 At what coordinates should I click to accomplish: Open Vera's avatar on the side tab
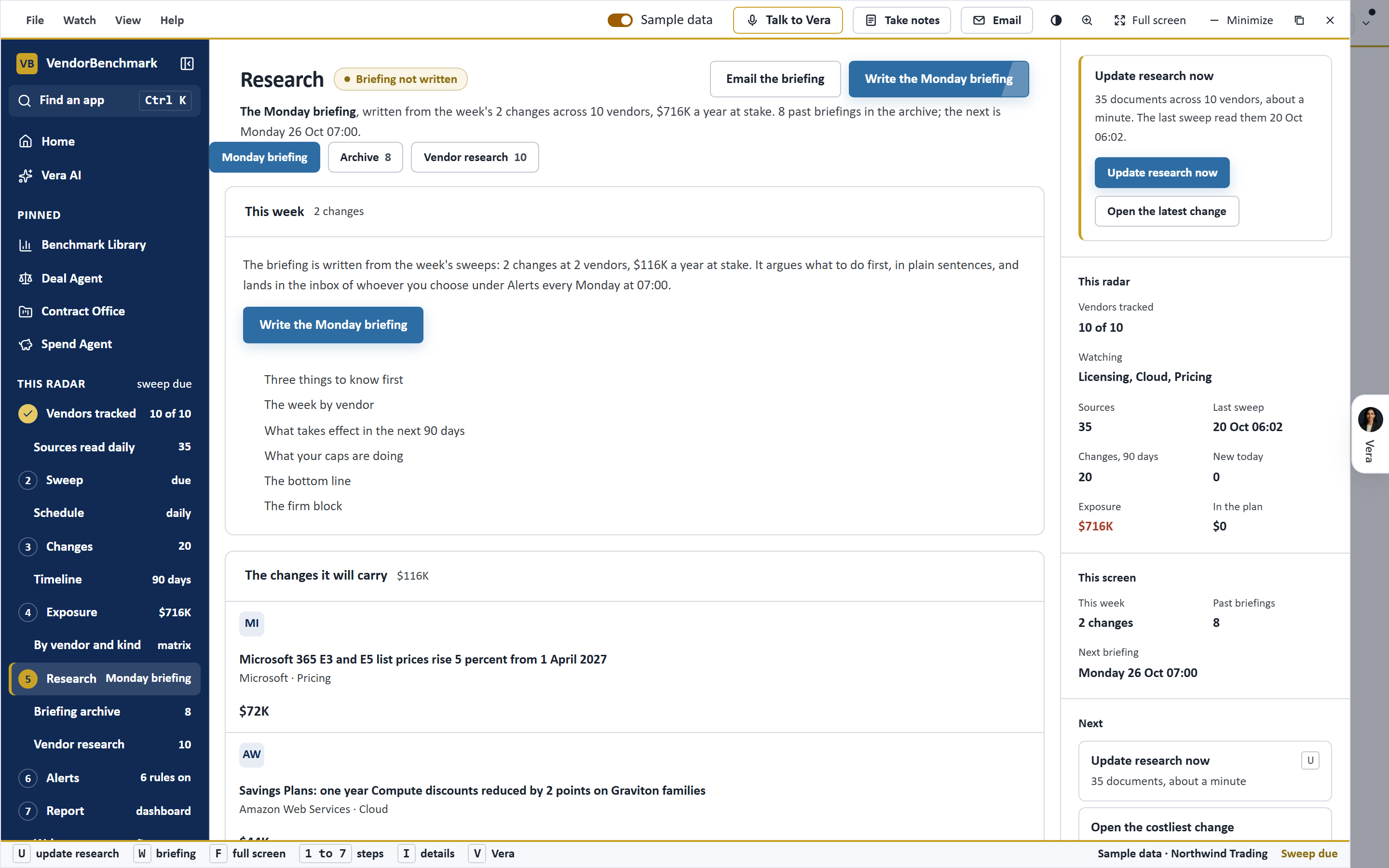(1370, 419)
